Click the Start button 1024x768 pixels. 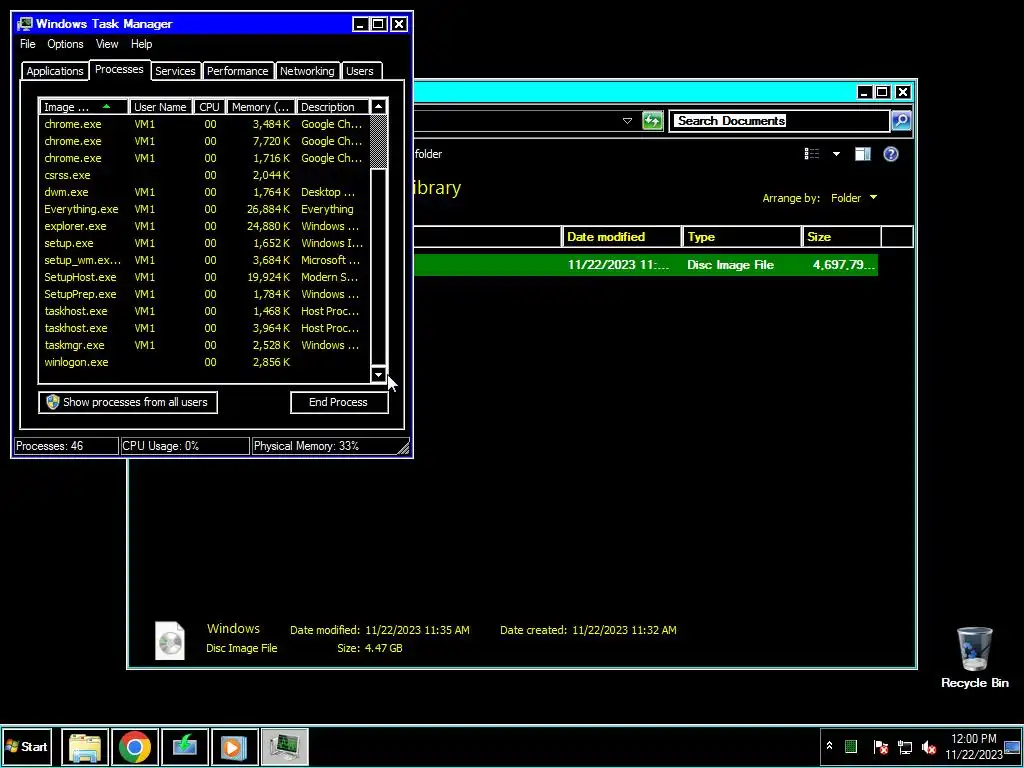(27, 746)
